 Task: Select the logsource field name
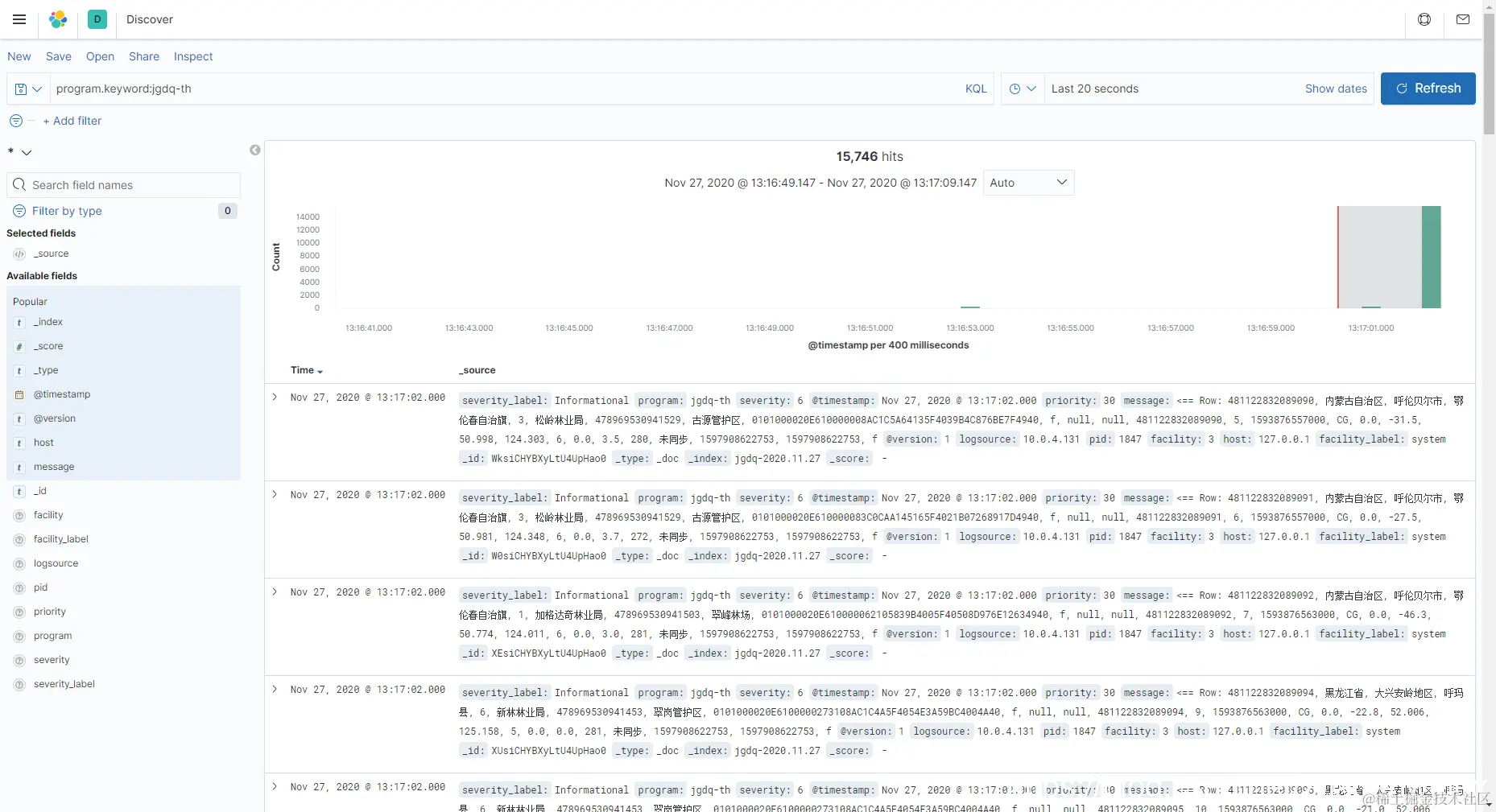pos(56,563)
